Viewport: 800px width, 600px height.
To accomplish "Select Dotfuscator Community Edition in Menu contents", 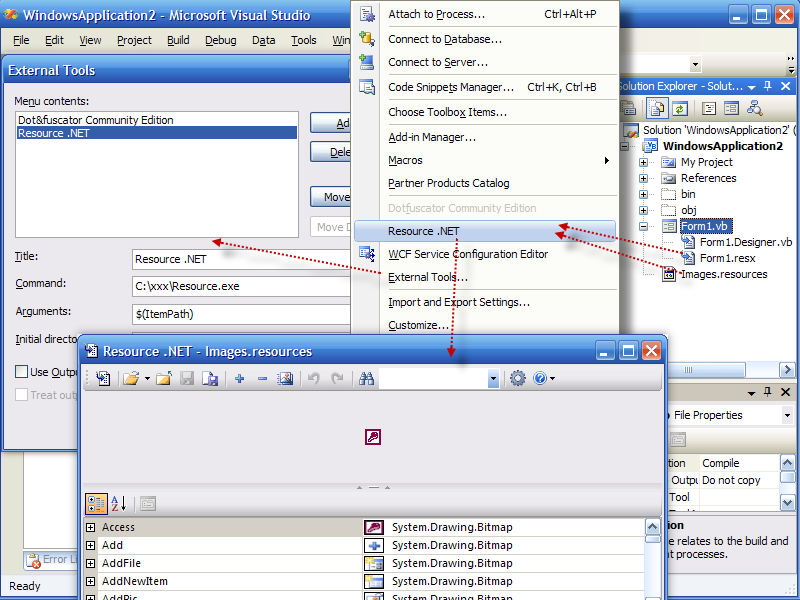I will tap(157, 120).
